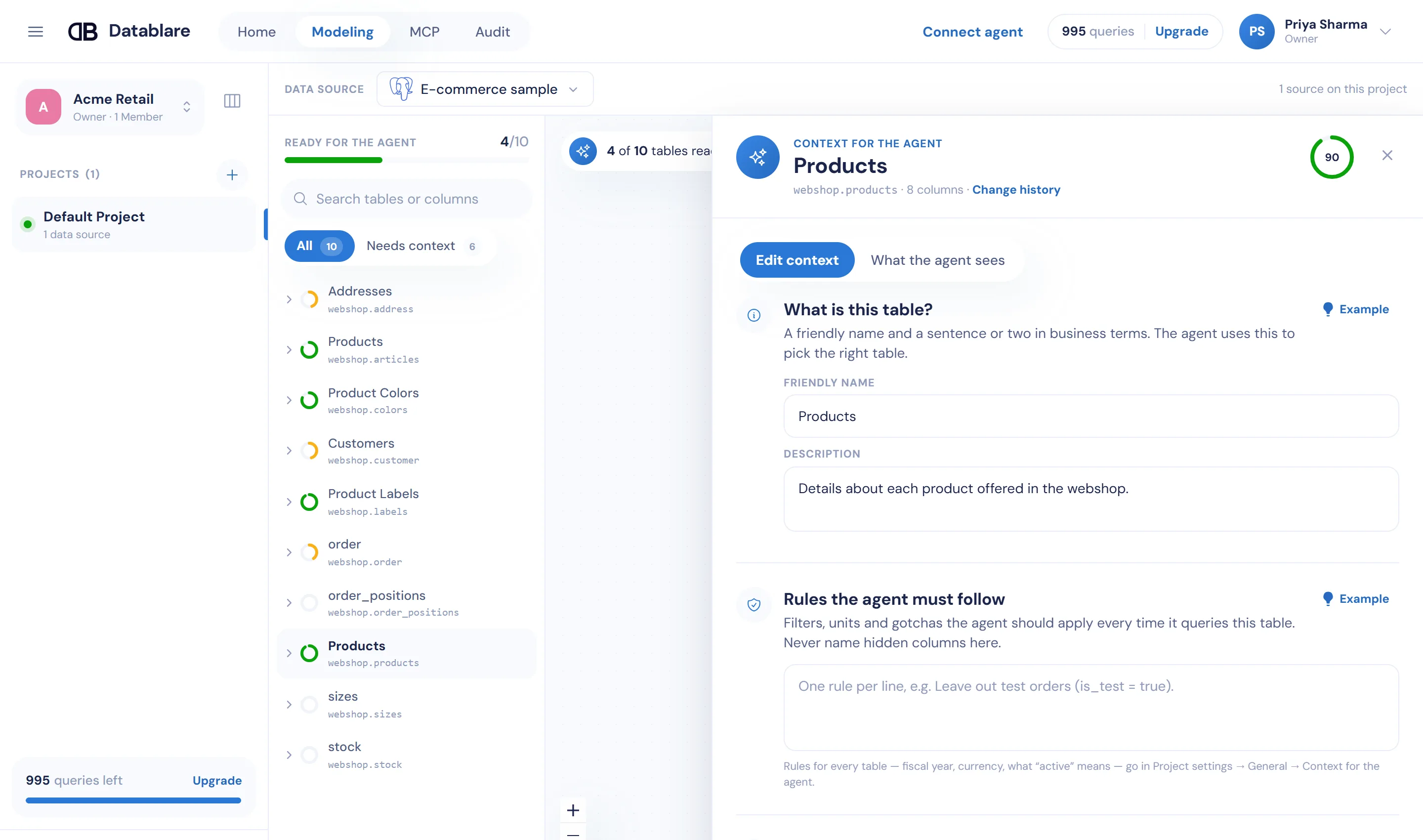The image size is (1423, 840).
Task: Click the status ring for Addresses
Action: click(x=309, y=299)
